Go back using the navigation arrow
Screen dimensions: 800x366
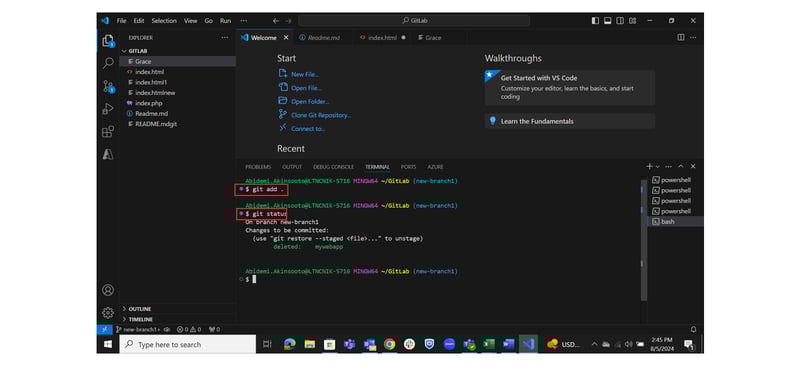pos(276,21)
